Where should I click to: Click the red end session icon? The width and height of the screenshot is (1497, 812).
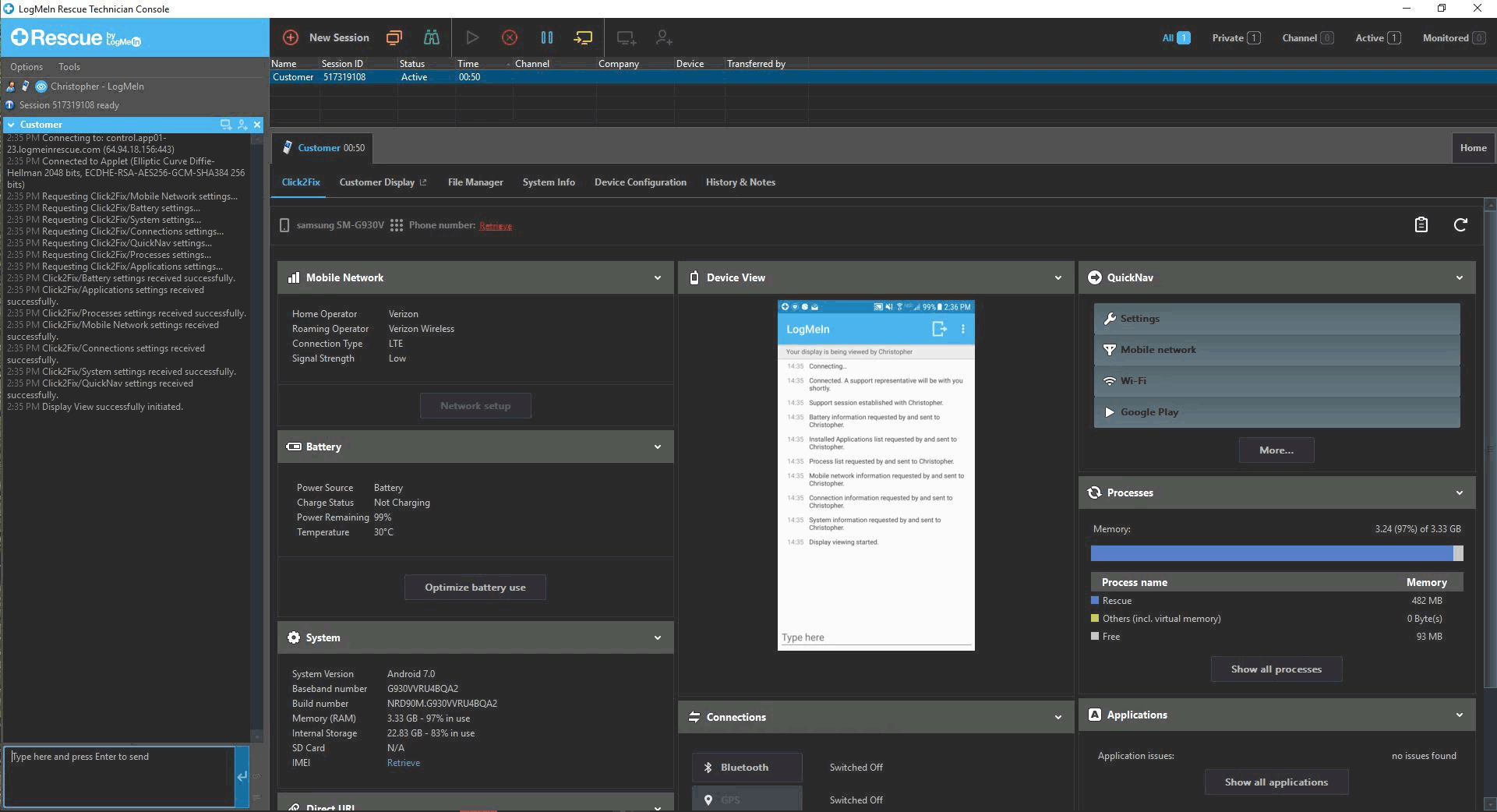pos(510,37)
